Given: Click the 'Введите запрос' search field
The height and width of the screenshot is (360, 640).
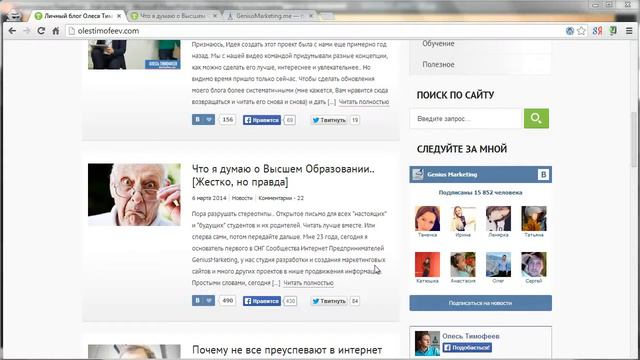Looking at the screenshot, I should click(466, 119).
